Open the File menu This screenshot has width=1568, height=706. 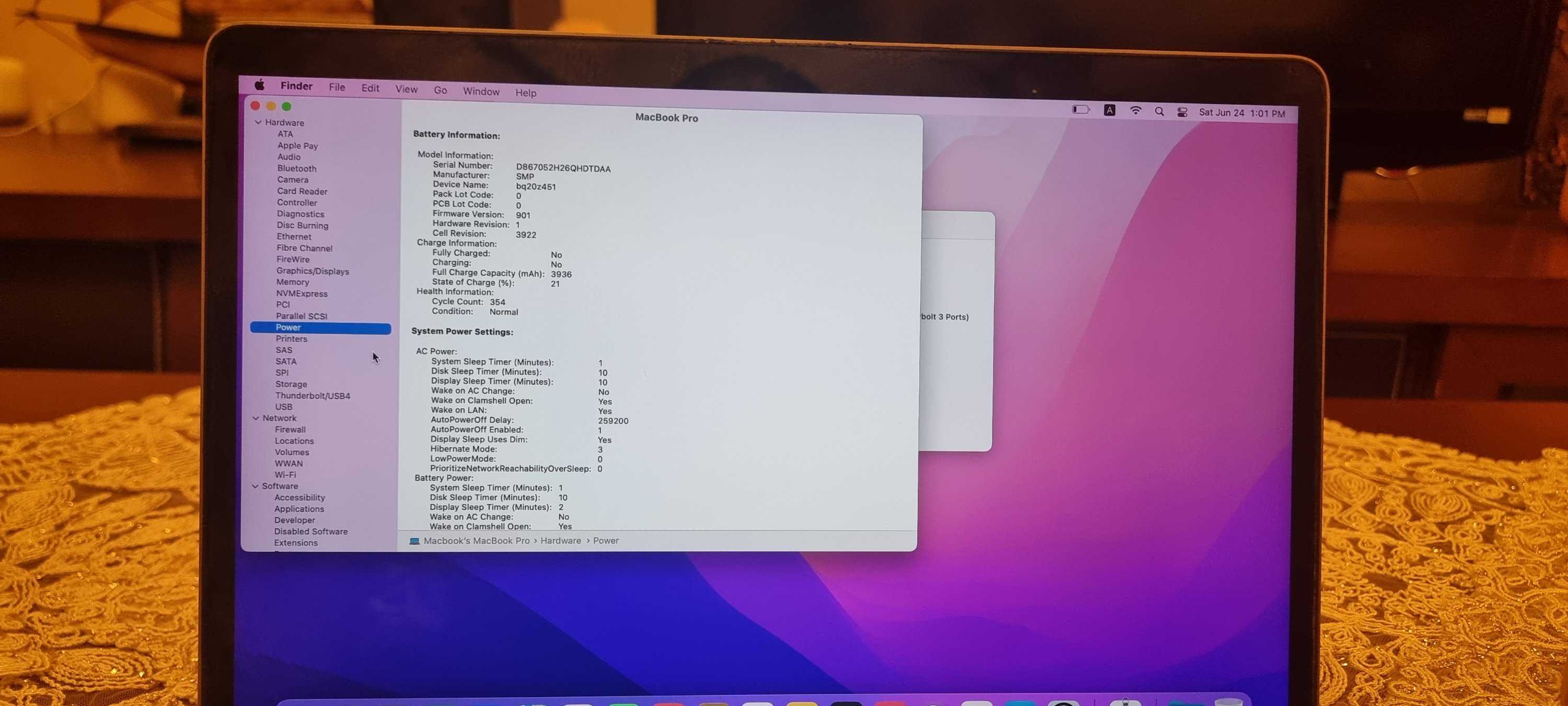[x=337, y=87]
